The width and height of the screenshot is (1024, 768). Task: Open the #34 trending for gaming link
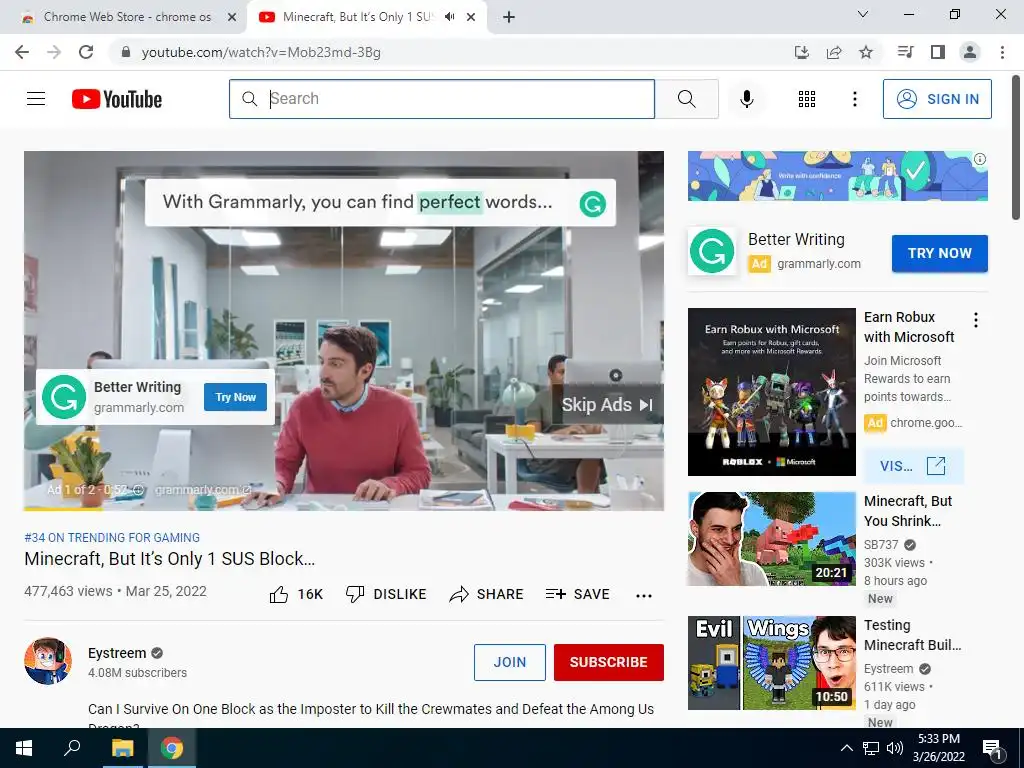click(112, 537)
